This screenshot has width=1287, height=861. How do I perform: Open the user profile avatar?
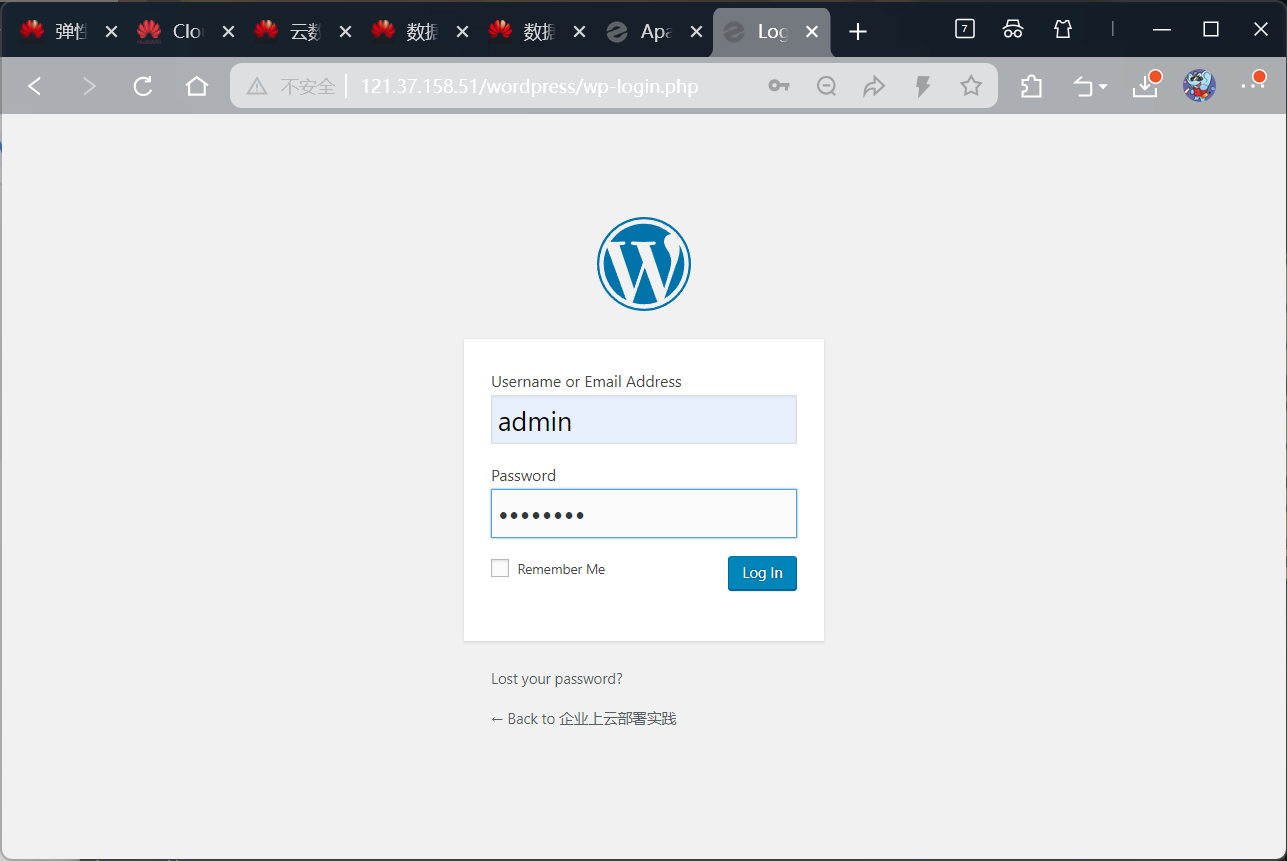1199,86
